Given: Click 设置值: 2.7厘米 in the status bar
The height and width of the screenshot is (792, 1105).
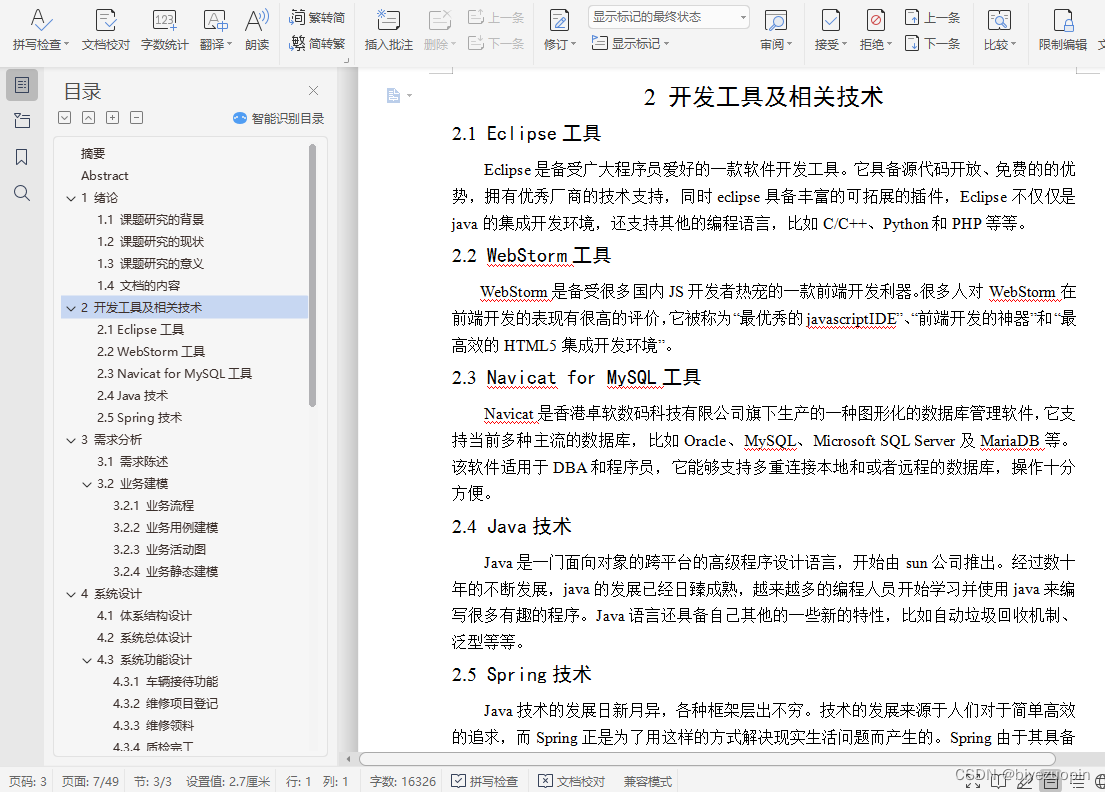Looking at the screenshot, I should click(x=228, y=781).
